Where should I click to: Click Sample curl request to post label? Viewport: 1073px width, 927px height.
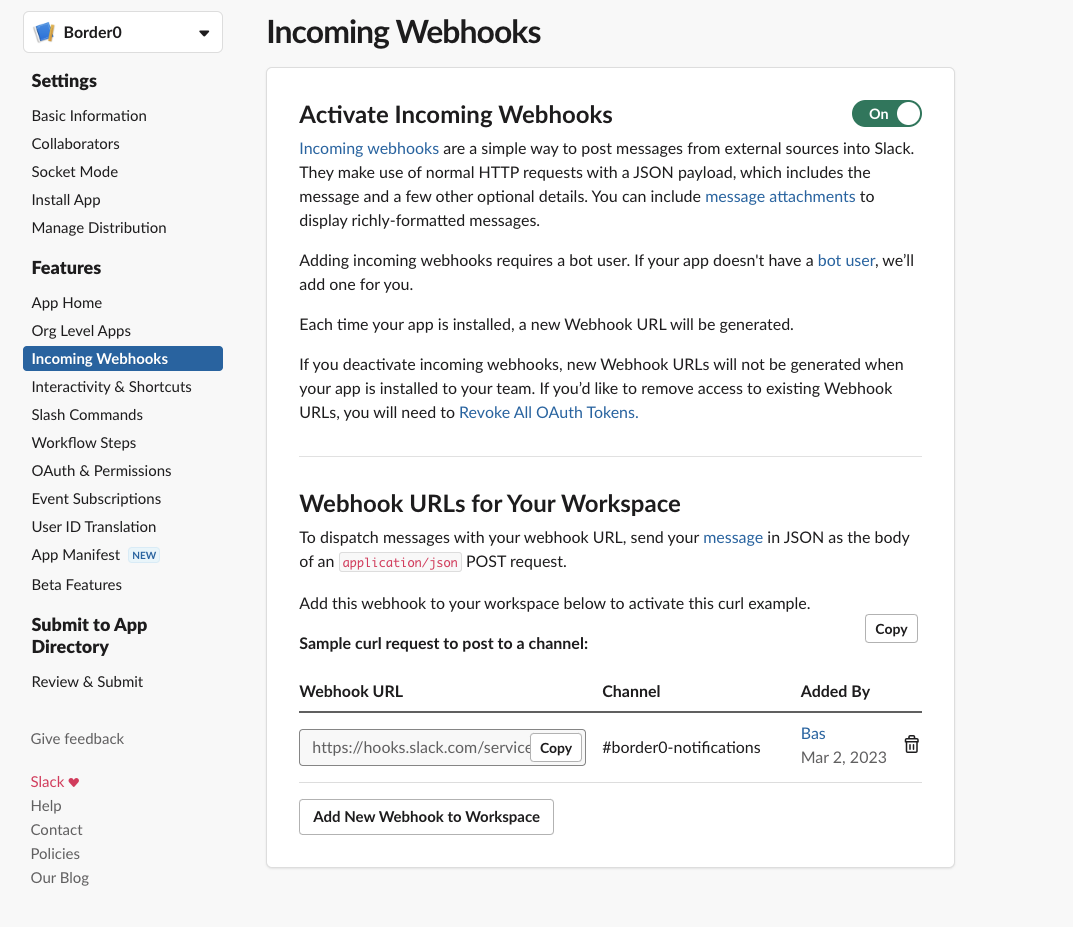(x=443, y=644)
